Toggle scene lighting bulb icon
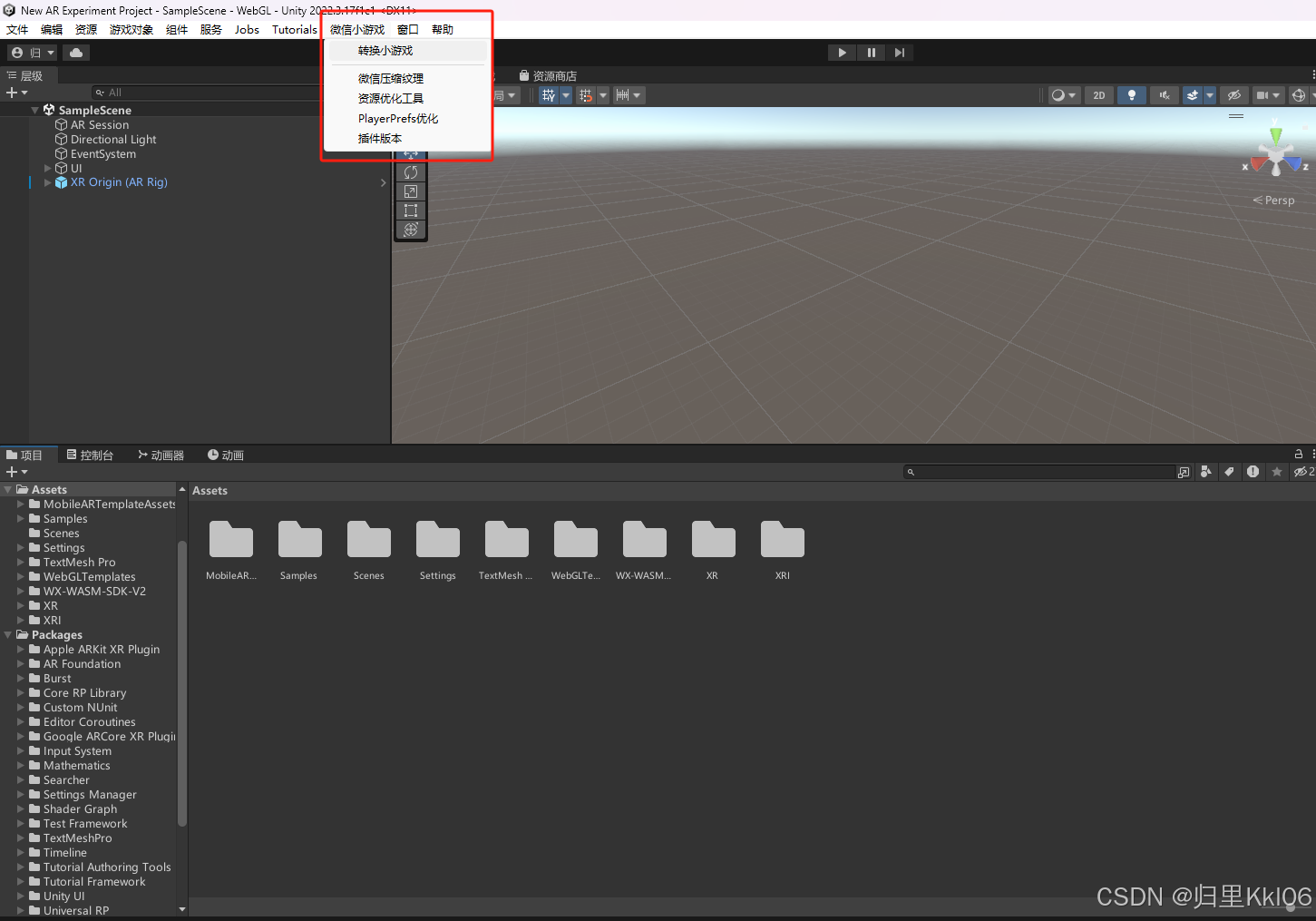The image size is (1316, 921). (1132, 95)
